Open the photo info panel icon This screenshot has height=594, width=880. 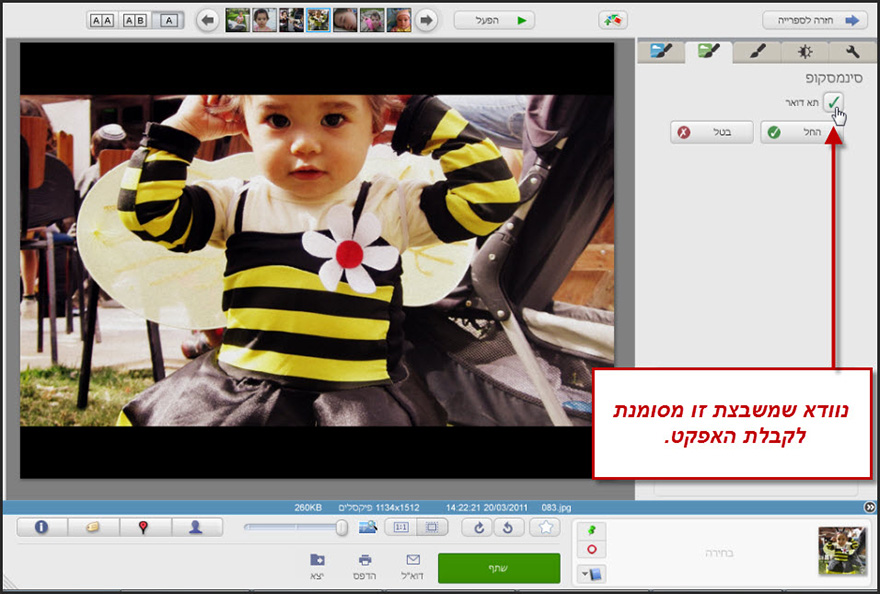(42, 527)
